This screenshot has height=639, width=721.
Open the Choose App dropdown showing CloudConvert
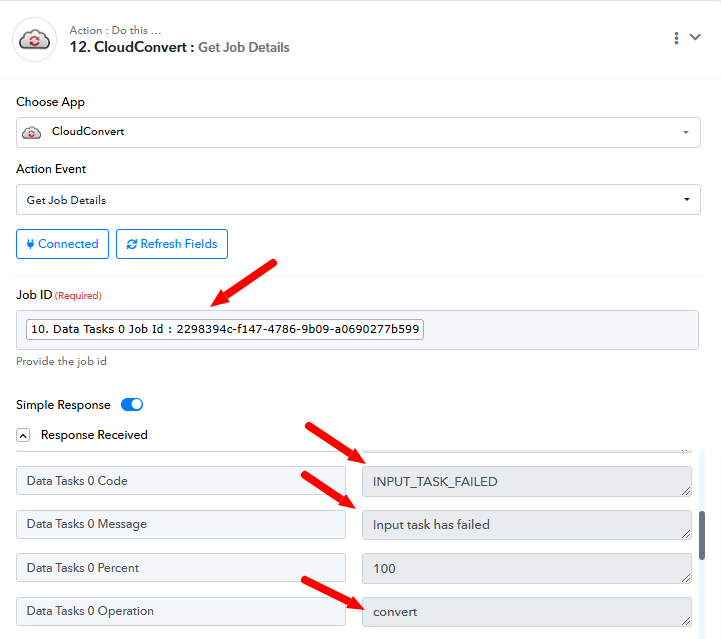coord(358,132)
